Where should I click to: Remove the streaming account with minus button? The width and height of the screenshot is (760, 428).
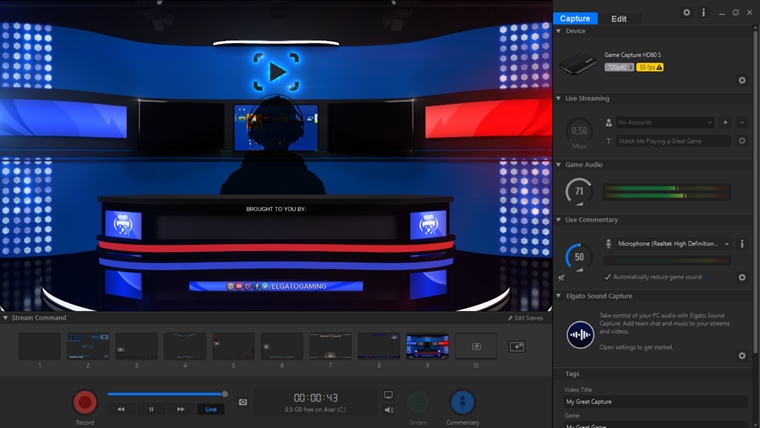pyautogui.click(x=742, y=123)
